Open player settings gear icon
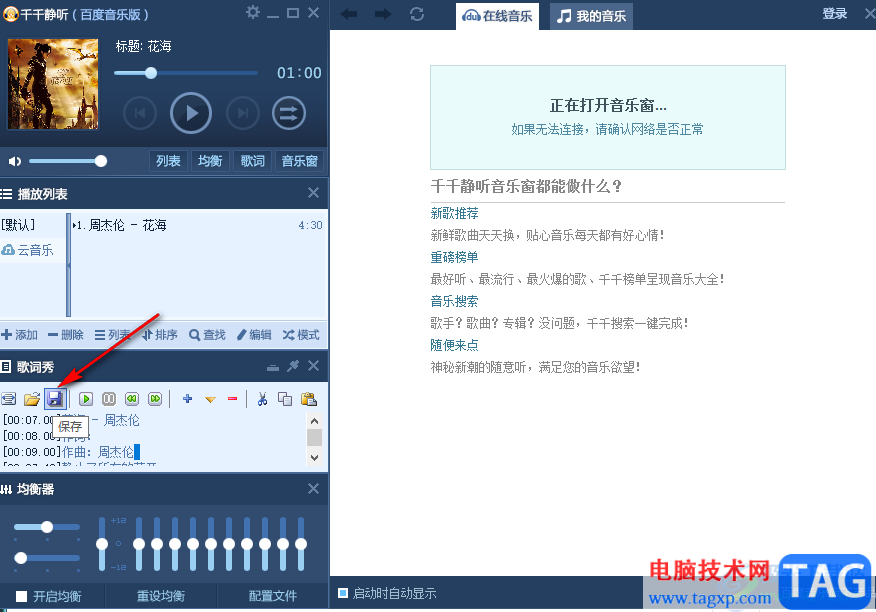Viewport: 876px width, 612px height. pos(253,12)
